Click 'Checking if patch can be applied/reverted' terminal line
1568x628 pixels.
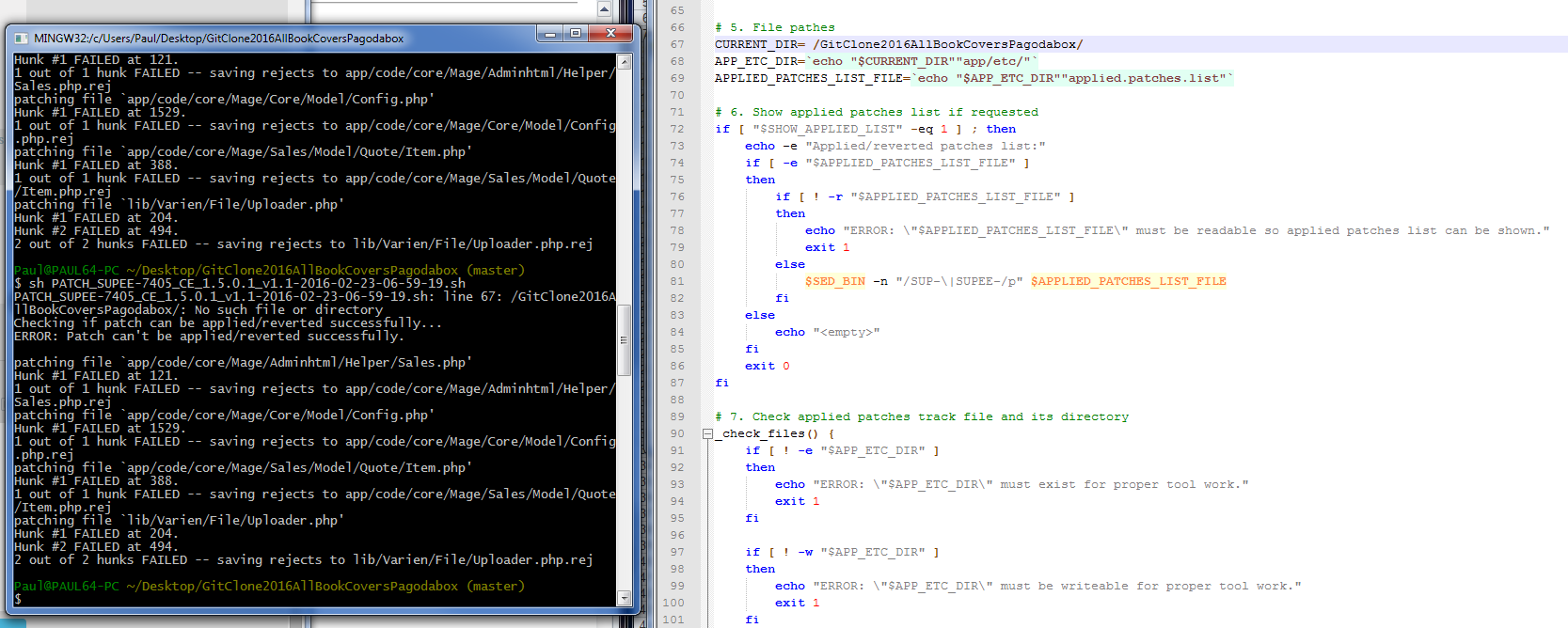228,322
